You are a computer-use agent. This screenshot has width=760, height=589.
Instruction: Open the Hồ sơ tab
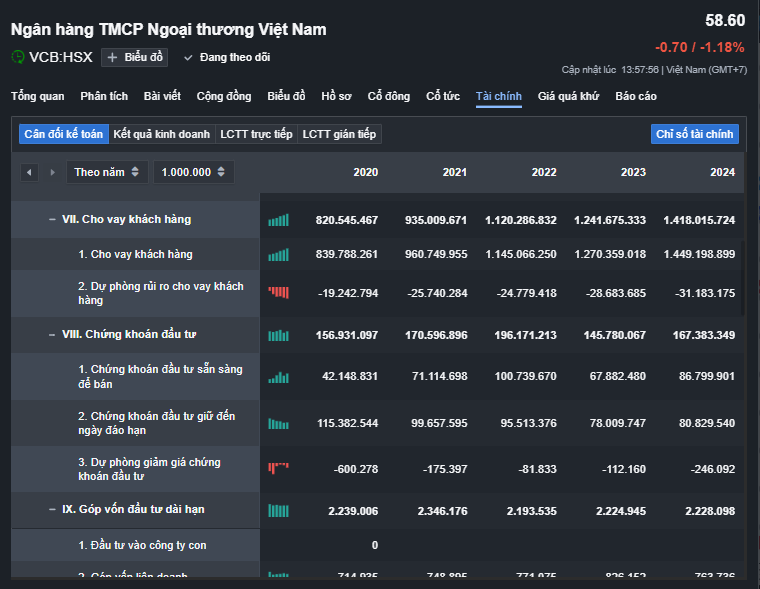pos(336,96)
